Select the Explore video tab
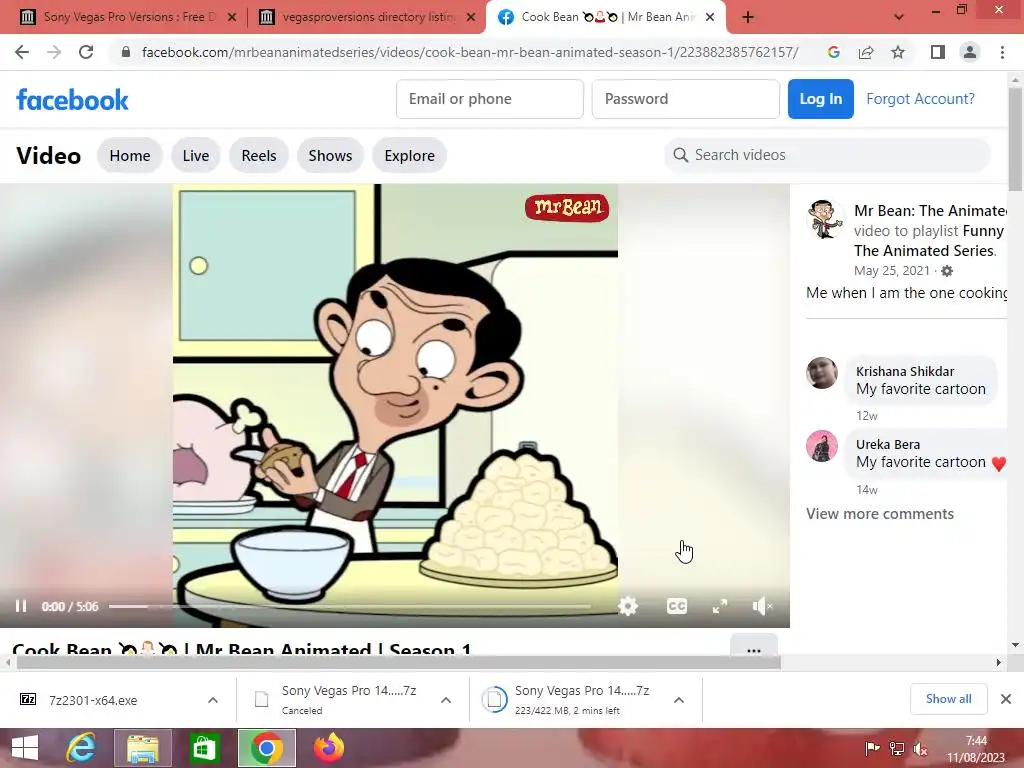Screen dimensions: 1024x768 (x=409, y=155)
